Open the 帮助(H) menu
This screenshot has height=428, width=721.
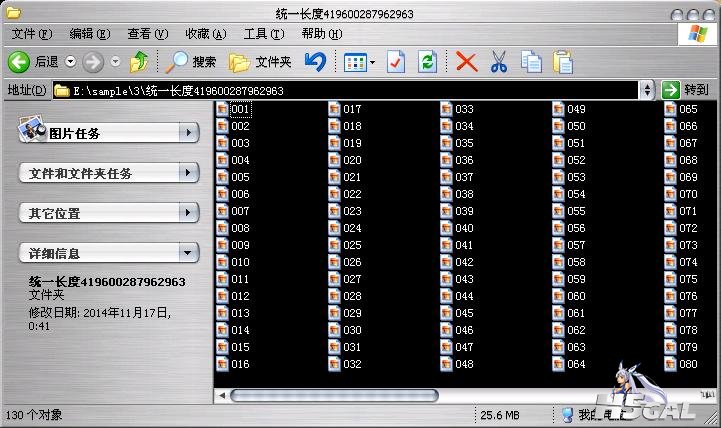pyautogui.click(x=322, y=34)
